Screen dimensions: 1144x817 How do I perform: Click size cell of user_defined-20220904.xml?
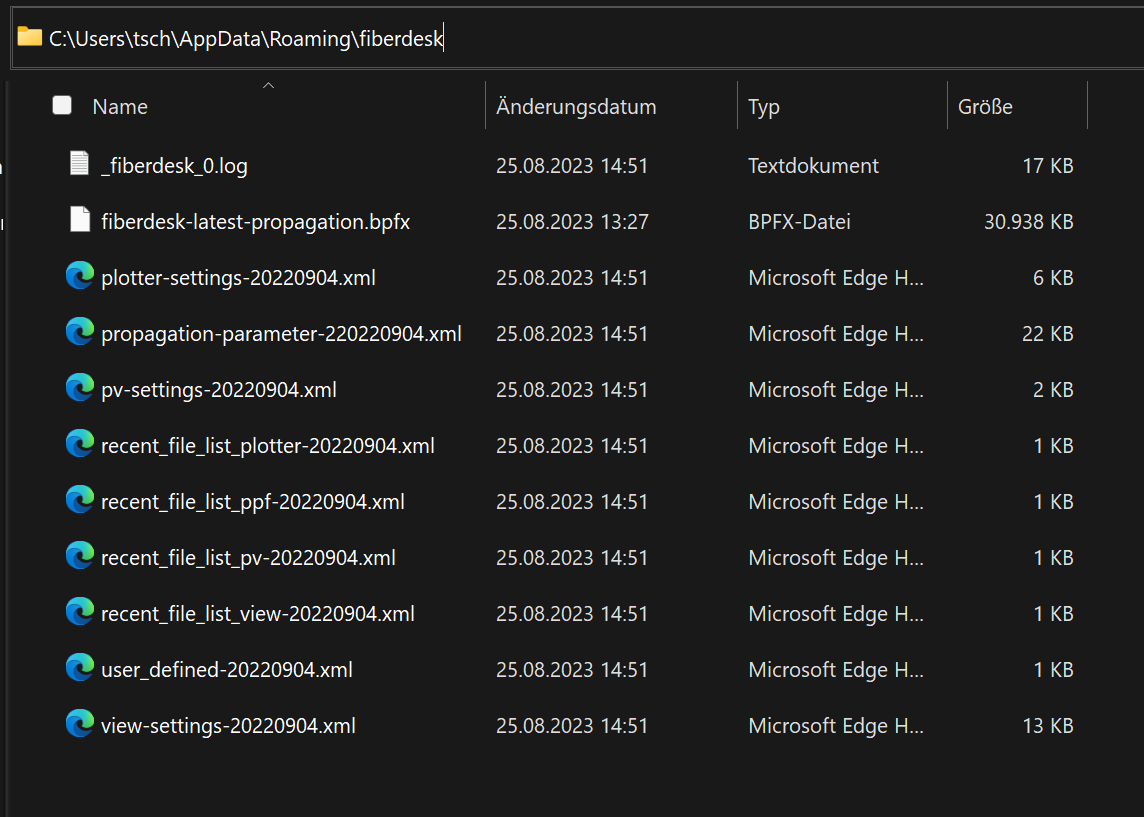[x=1054, y=670]
